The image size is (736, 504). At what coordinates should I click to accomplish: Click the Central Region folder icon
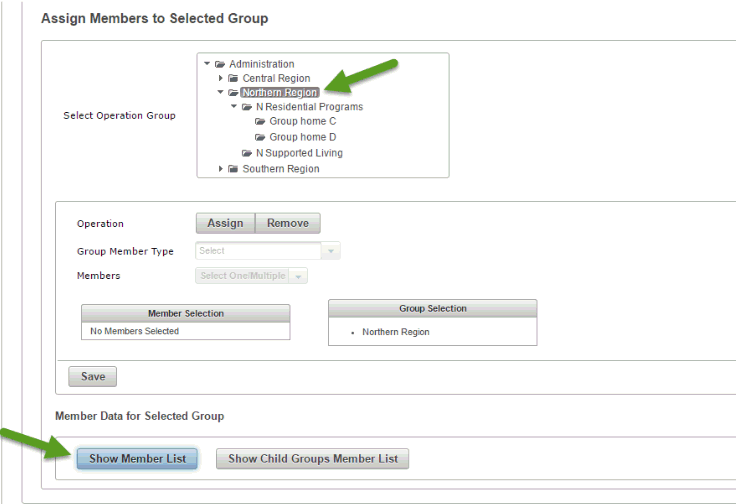pos(233,78)
